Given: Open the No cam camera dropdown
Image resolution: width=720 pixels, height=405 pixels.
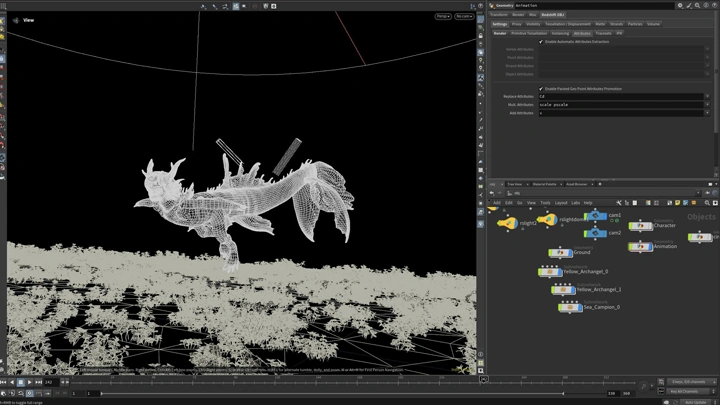Looking at the screenshot, I should point(464,16).
